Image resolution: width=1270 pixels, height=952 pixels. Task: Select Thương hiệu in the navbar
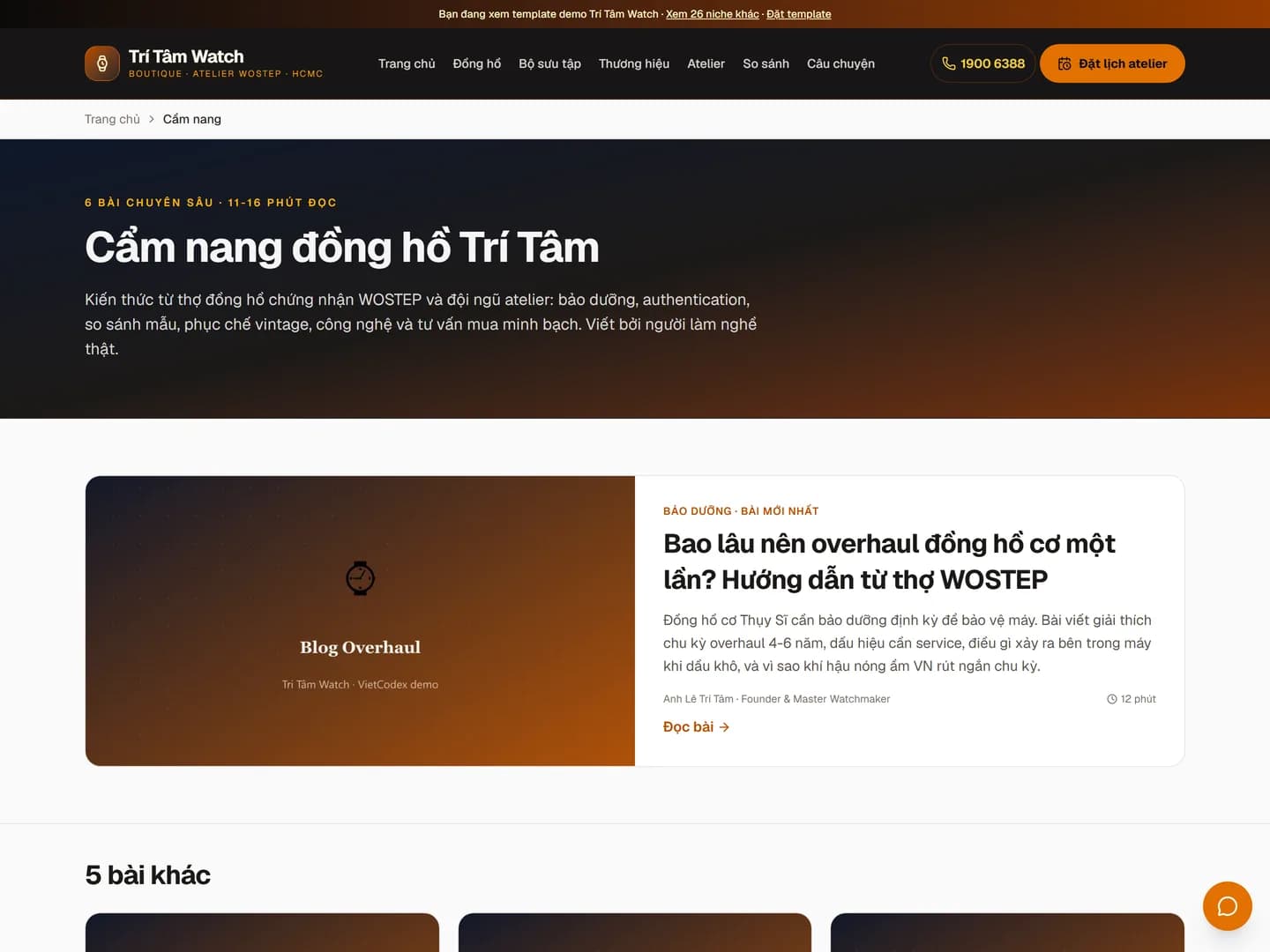pyautogui.click(x=634, y=63)
